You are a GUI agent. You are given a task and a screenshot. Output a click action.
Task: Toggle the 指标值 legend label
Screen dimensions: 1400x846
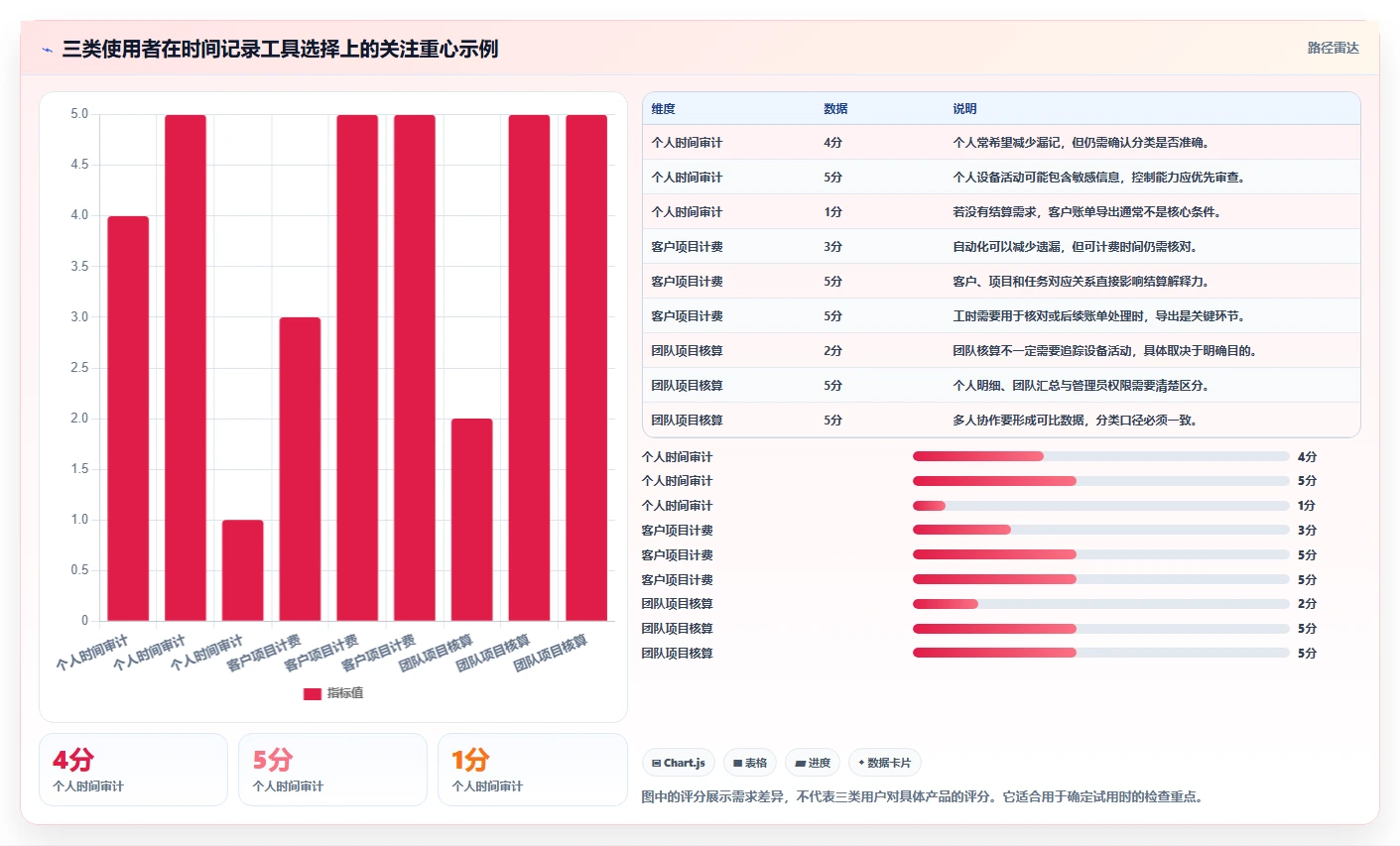coord(345,693)
